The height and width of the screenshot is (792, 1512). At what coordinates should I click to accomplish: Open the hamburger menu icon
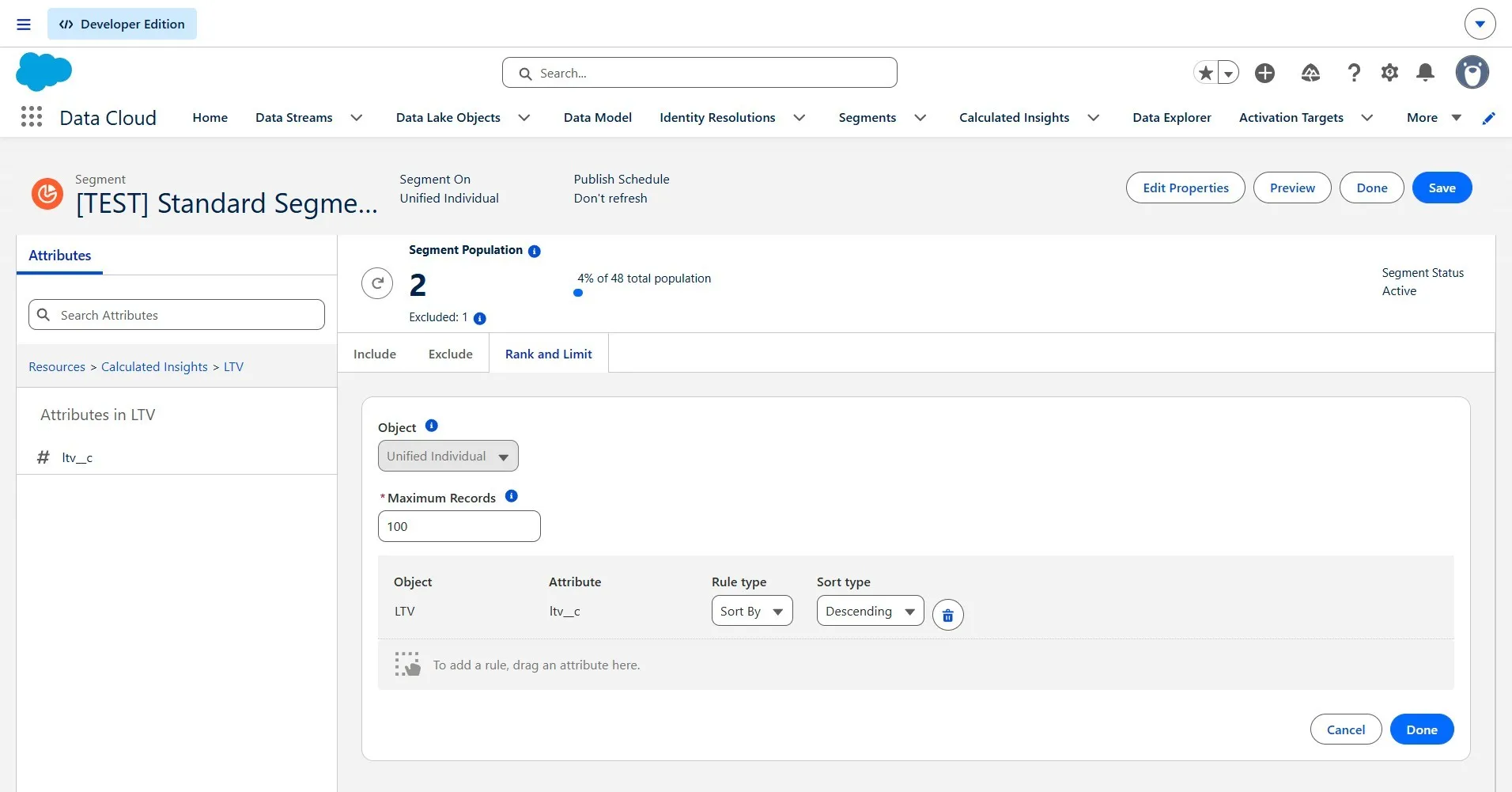pyautogui.click(x=24, y=25)
